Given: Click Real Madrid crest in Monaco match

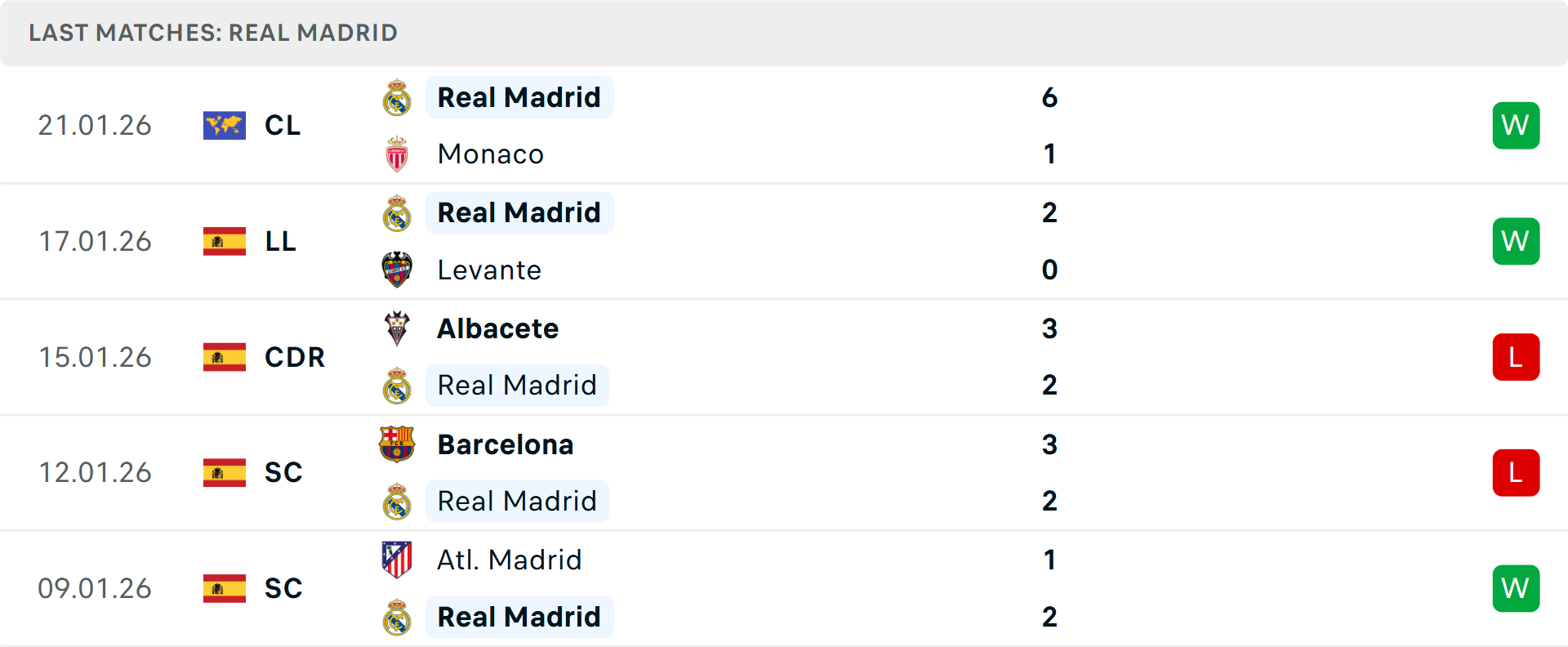Looking at the screenshot, I should pyautogui.click(x=397, y=98).
